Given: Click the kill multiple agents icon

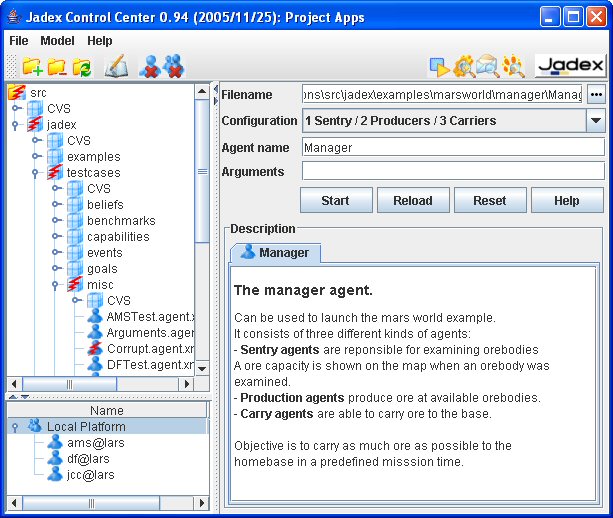Looking at the screenshot, I should point(174,66).
